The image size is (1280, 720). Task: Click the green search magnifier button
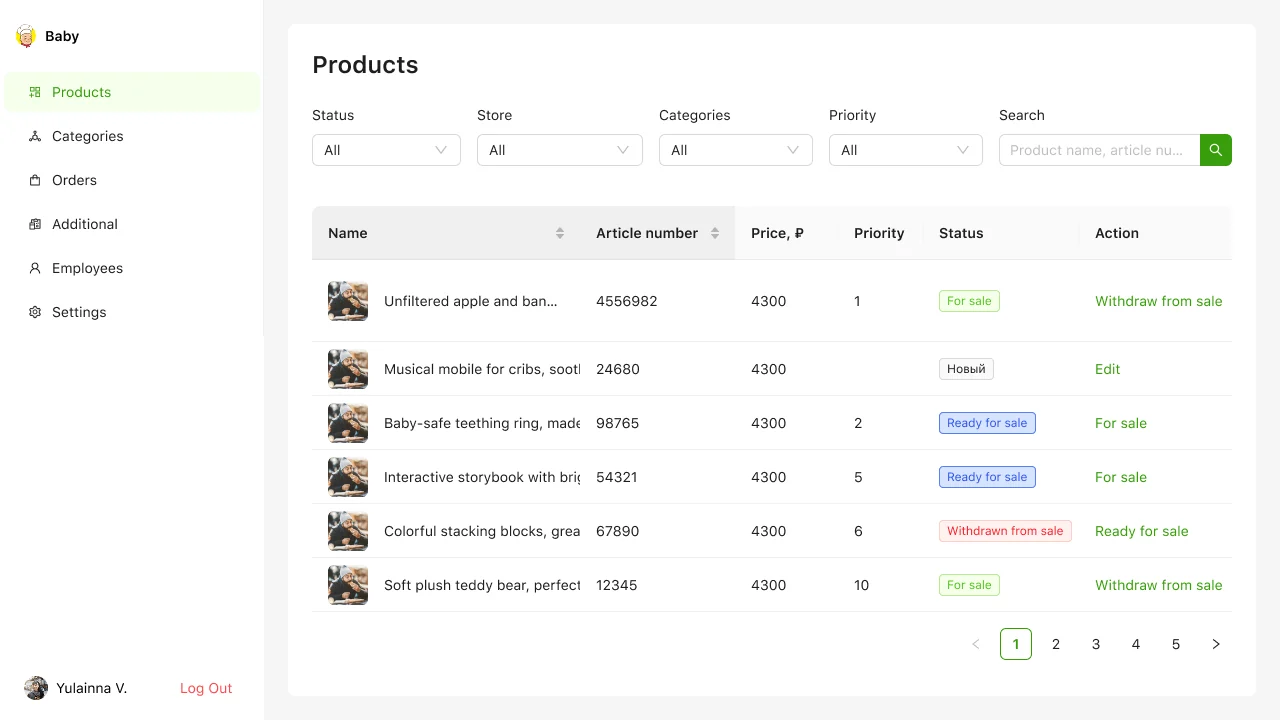click(x=1216, y=150)
